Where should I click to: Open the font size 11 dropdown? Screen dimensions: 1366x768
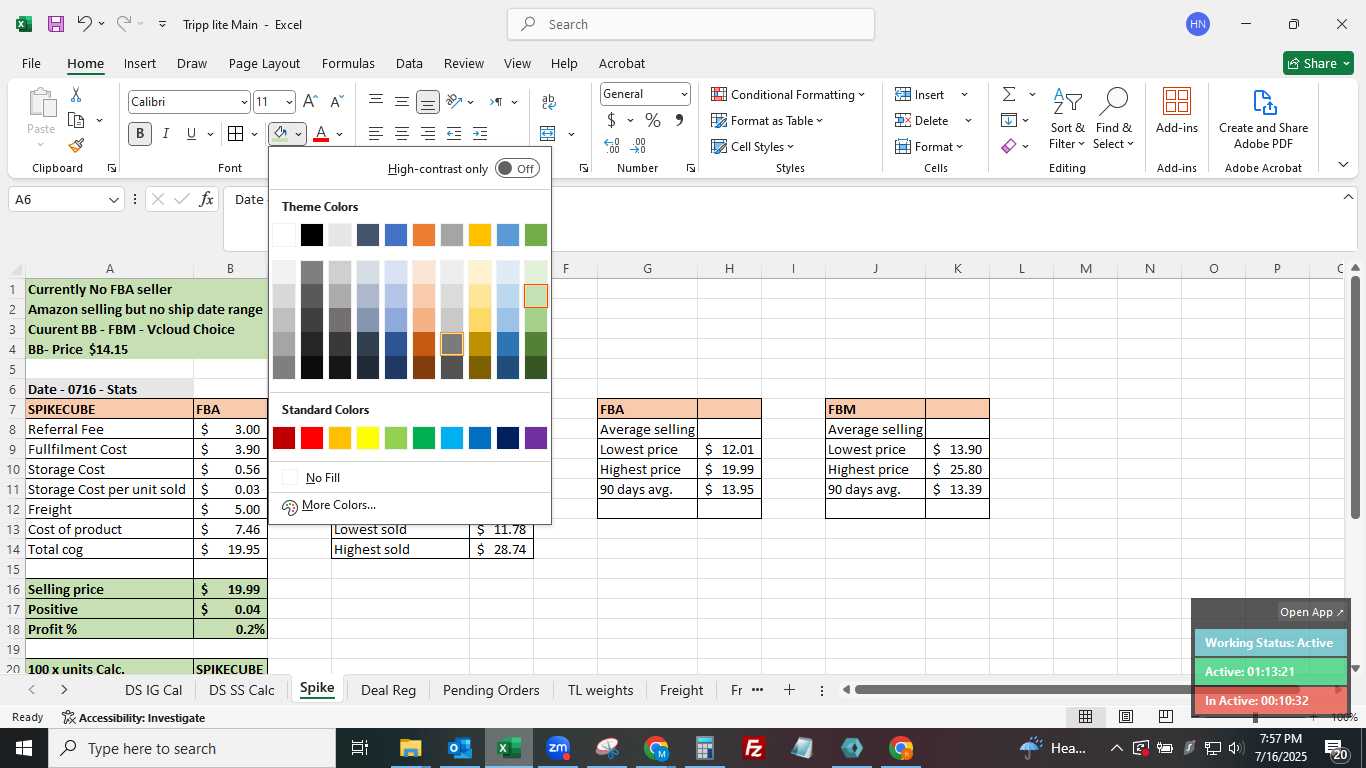pyautogui.click(x=289, y=102)
